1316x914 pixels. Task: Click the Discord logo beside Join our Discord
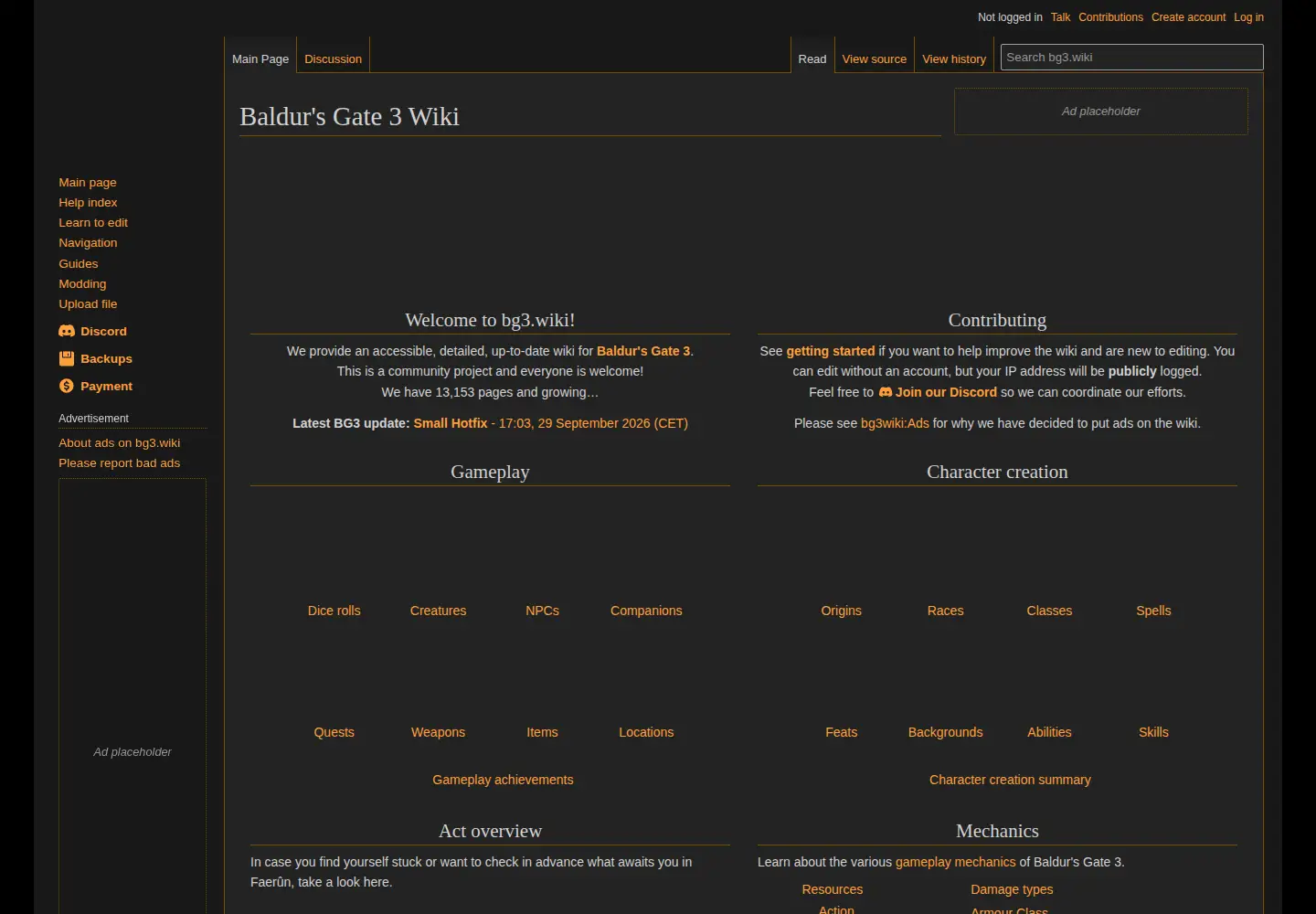(886, 392)
